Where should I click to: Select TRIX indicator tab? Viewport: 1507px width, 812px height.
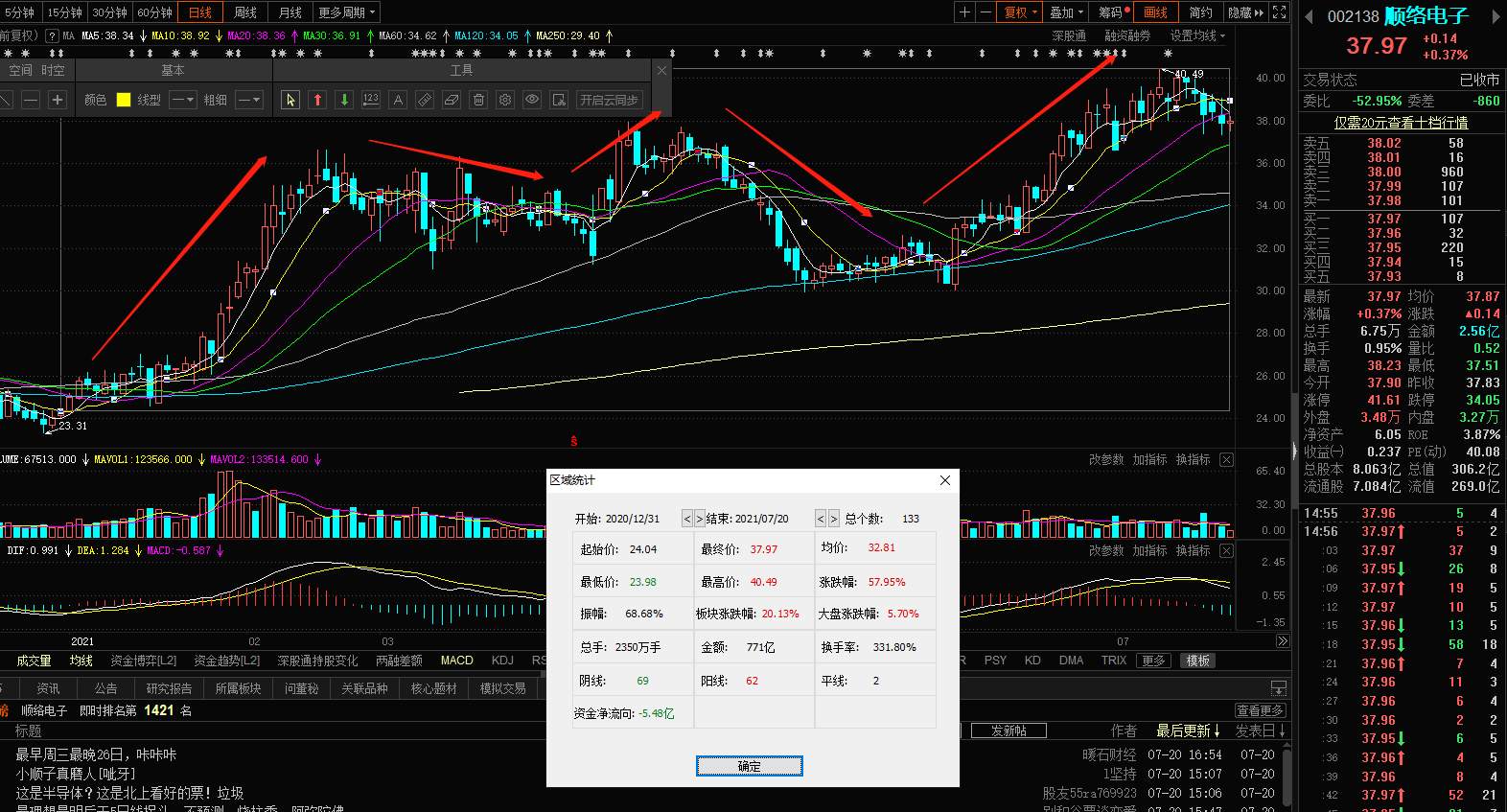[1114, 661]
